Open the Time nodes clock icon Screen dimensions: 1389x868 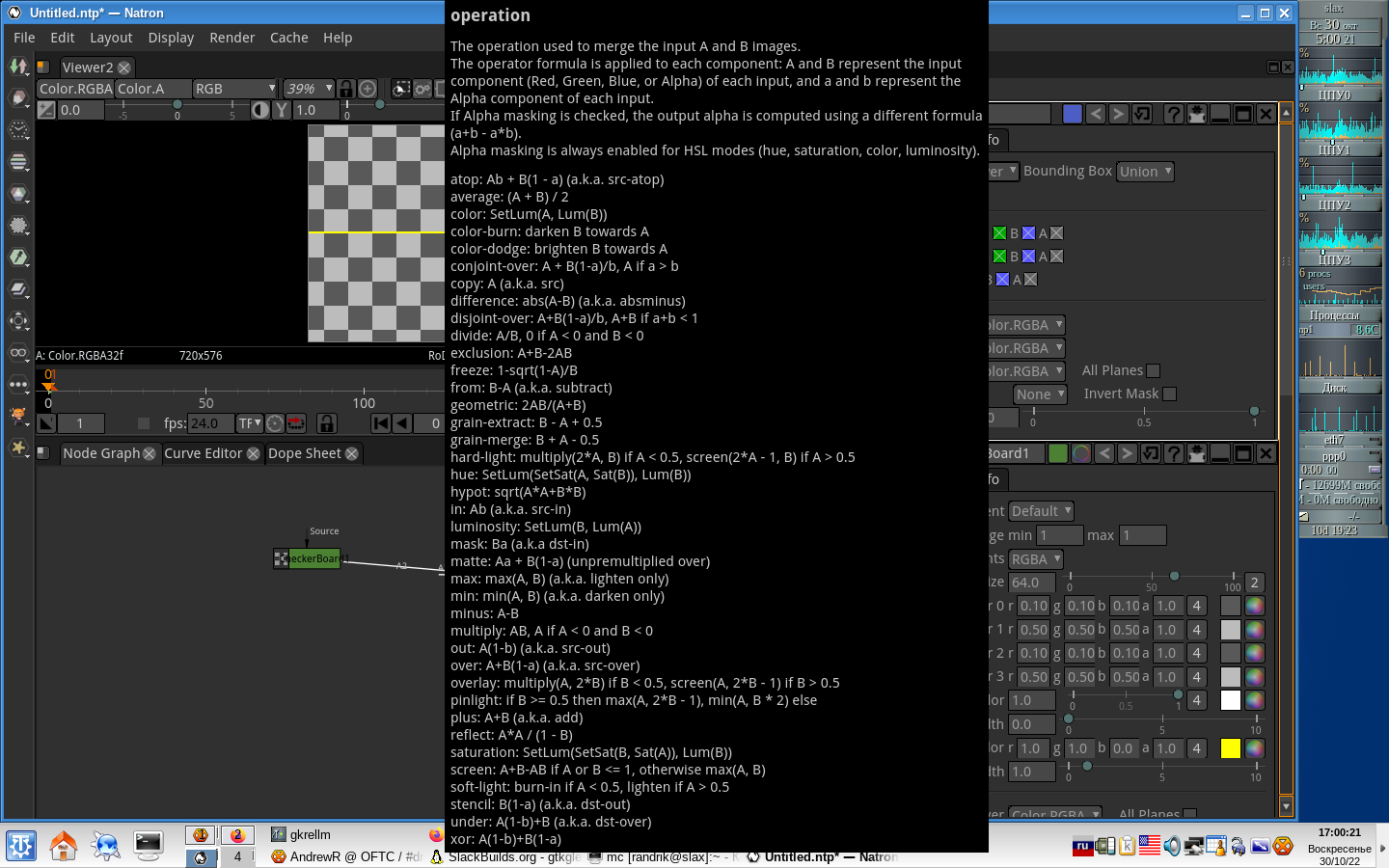coord(18,130)
